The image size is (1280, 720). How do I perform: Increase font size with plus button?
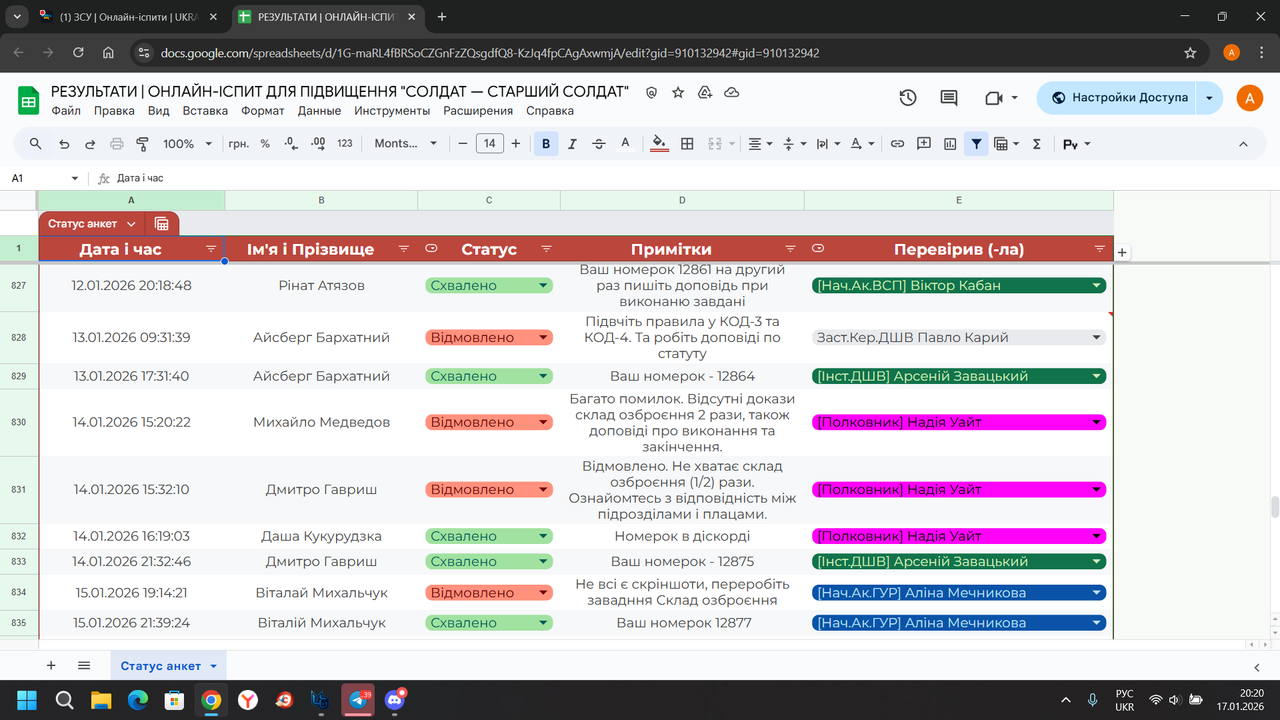tap(516, 144)
